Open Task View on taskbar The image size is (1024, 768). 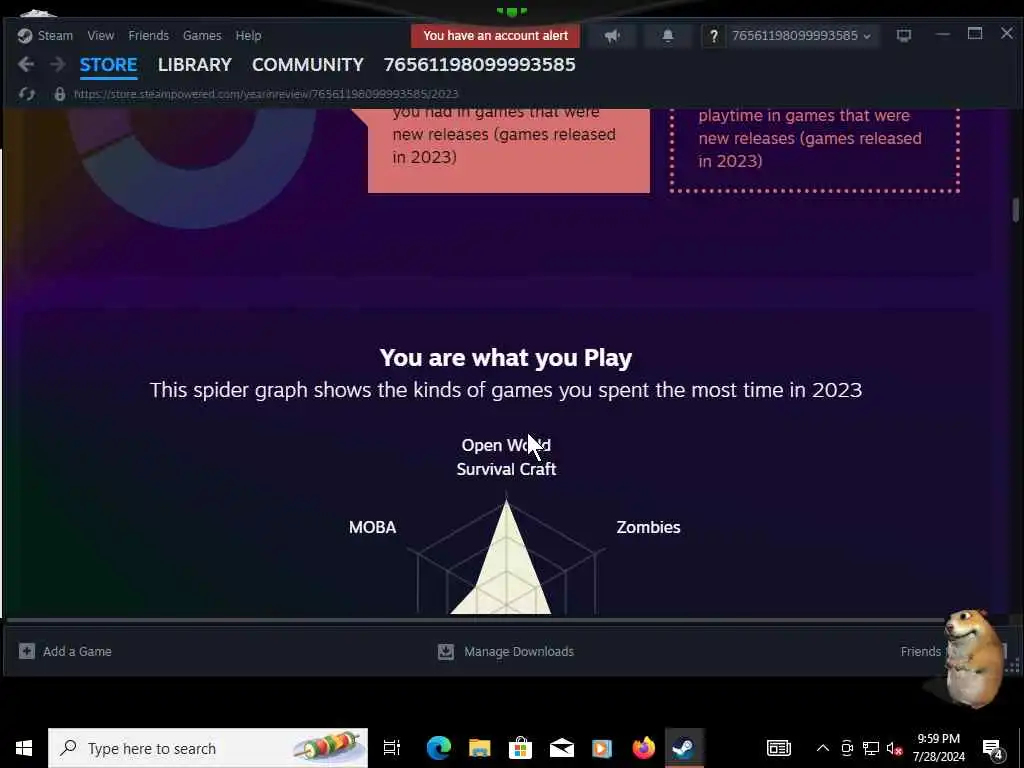tap(391, 748)
